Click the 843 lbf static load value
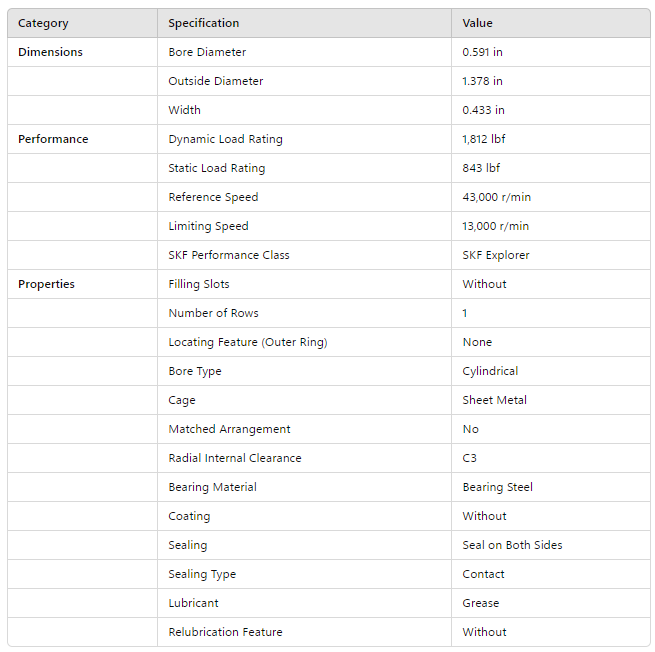This screenshot has width=655, height=652. (x=481, y=168)
